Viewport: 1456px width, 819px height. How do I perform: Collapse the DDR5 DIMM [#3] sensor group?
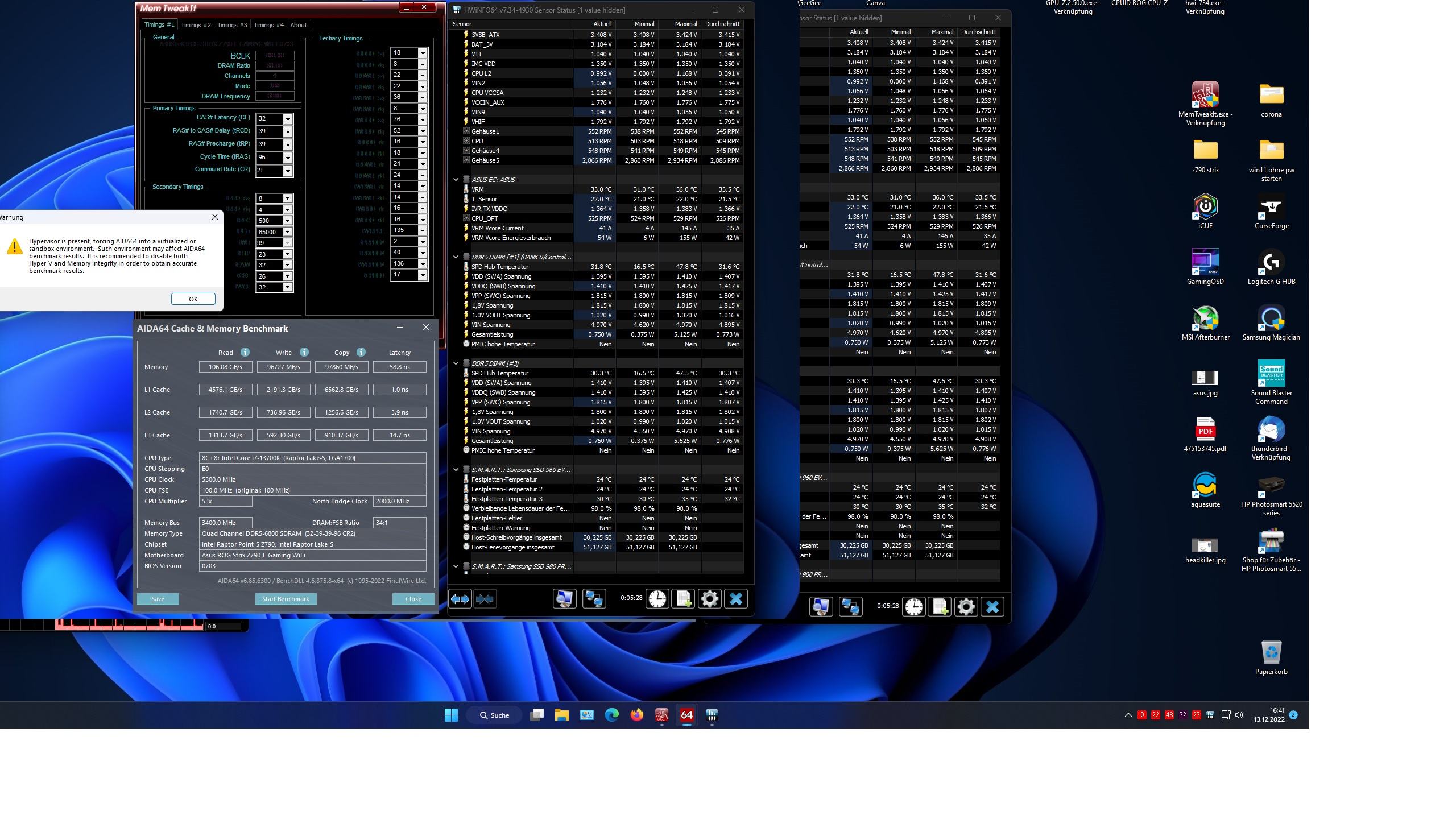tap(456, 363)
